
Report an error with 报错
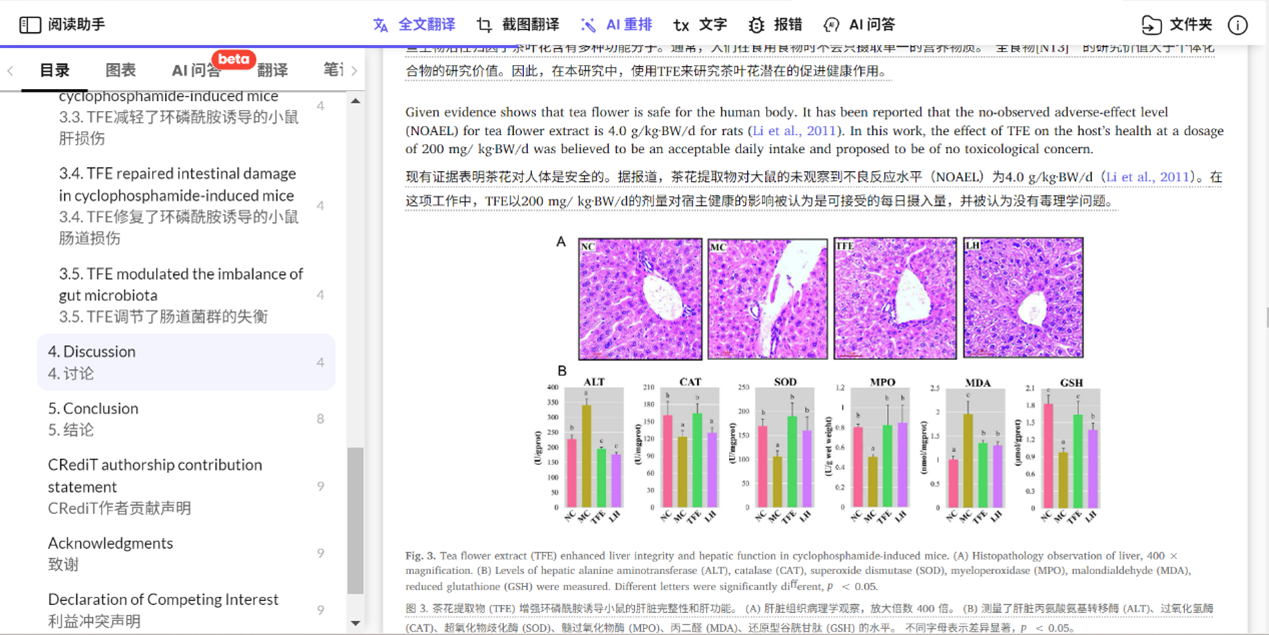775,24
